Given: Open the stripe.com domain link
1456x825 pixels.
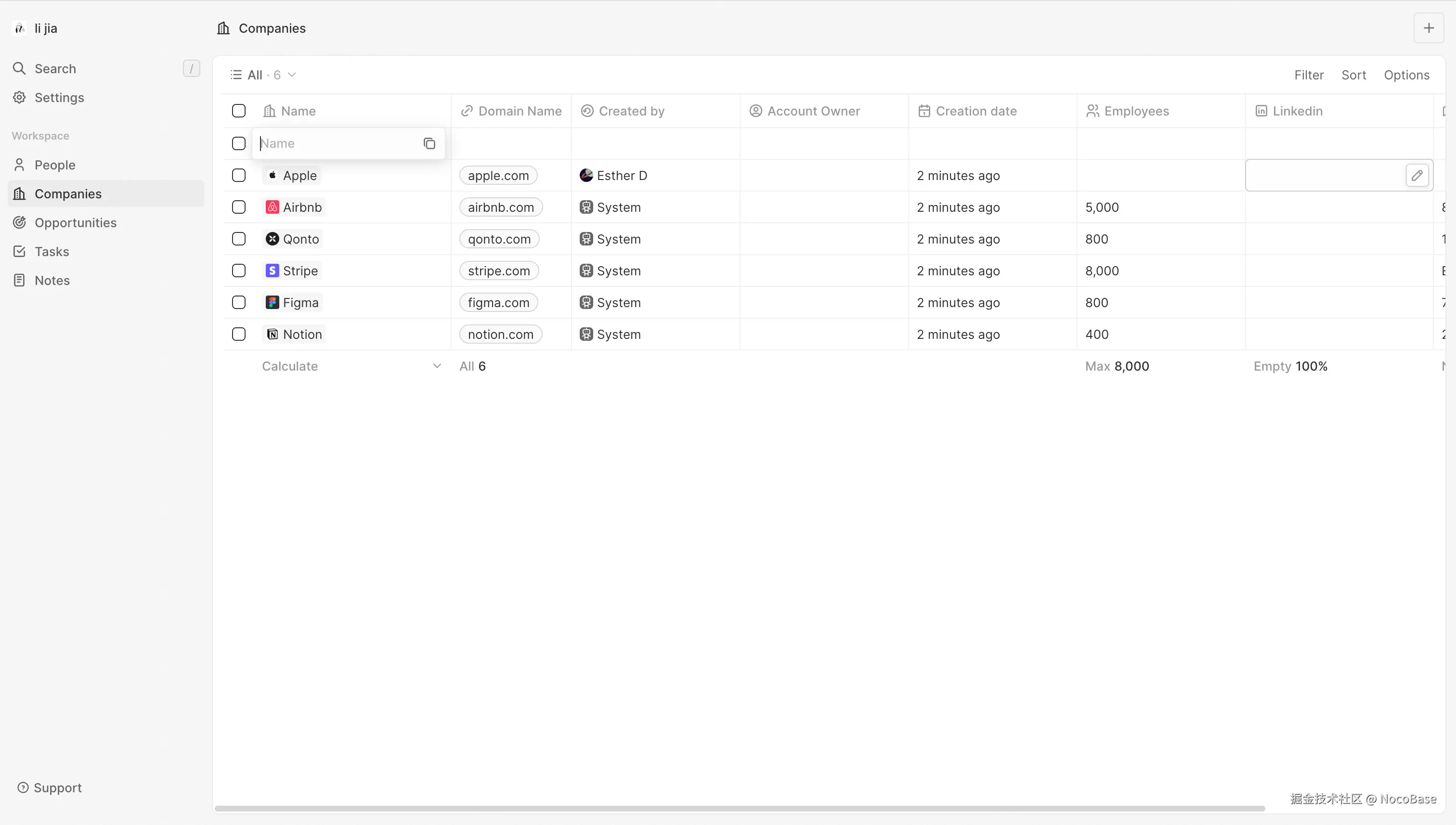Looking at the screenshot, I should pos(499,271).
